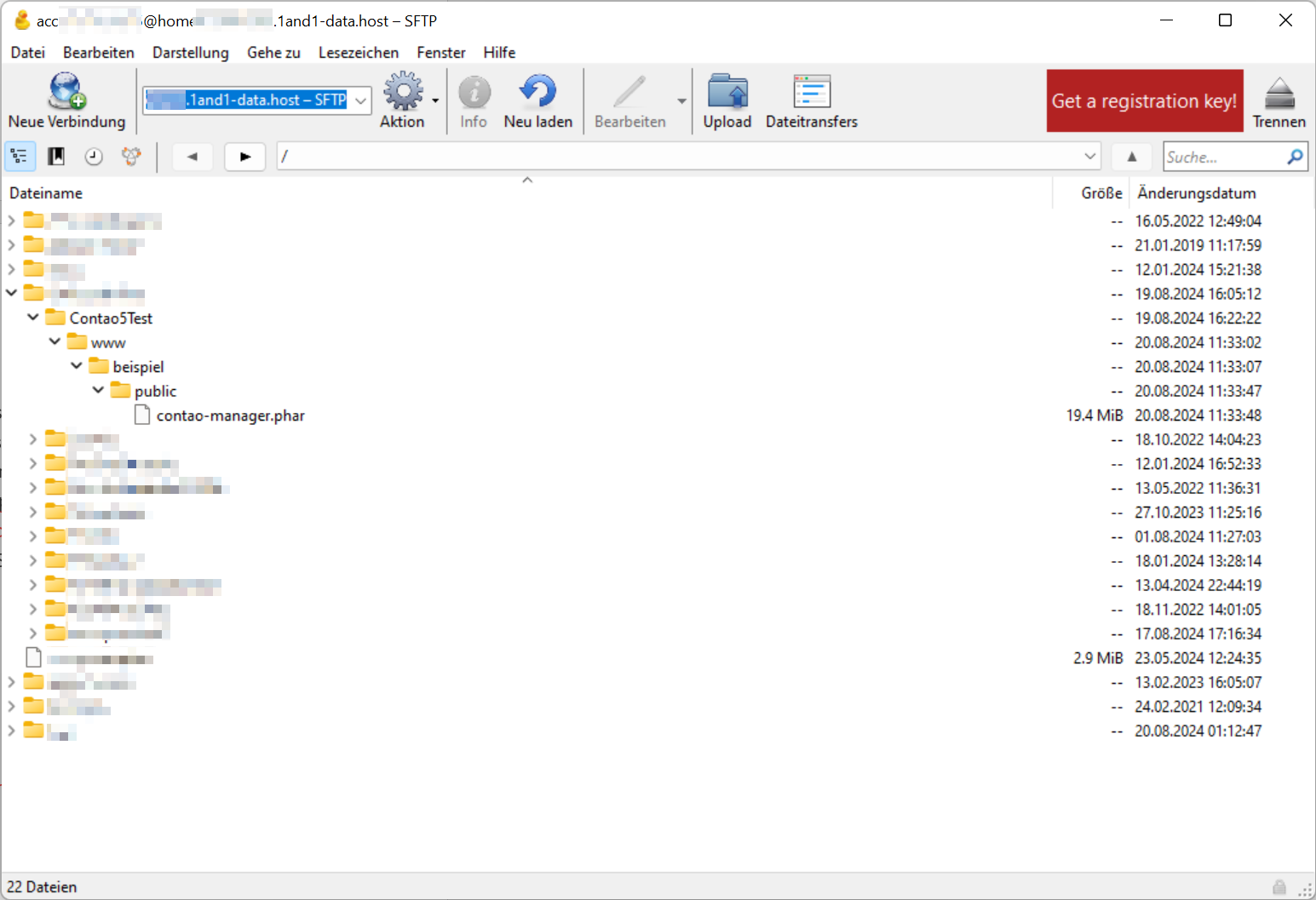
Task: Click the Neu laden refresh icon
Action: click(x=537, y=92)
